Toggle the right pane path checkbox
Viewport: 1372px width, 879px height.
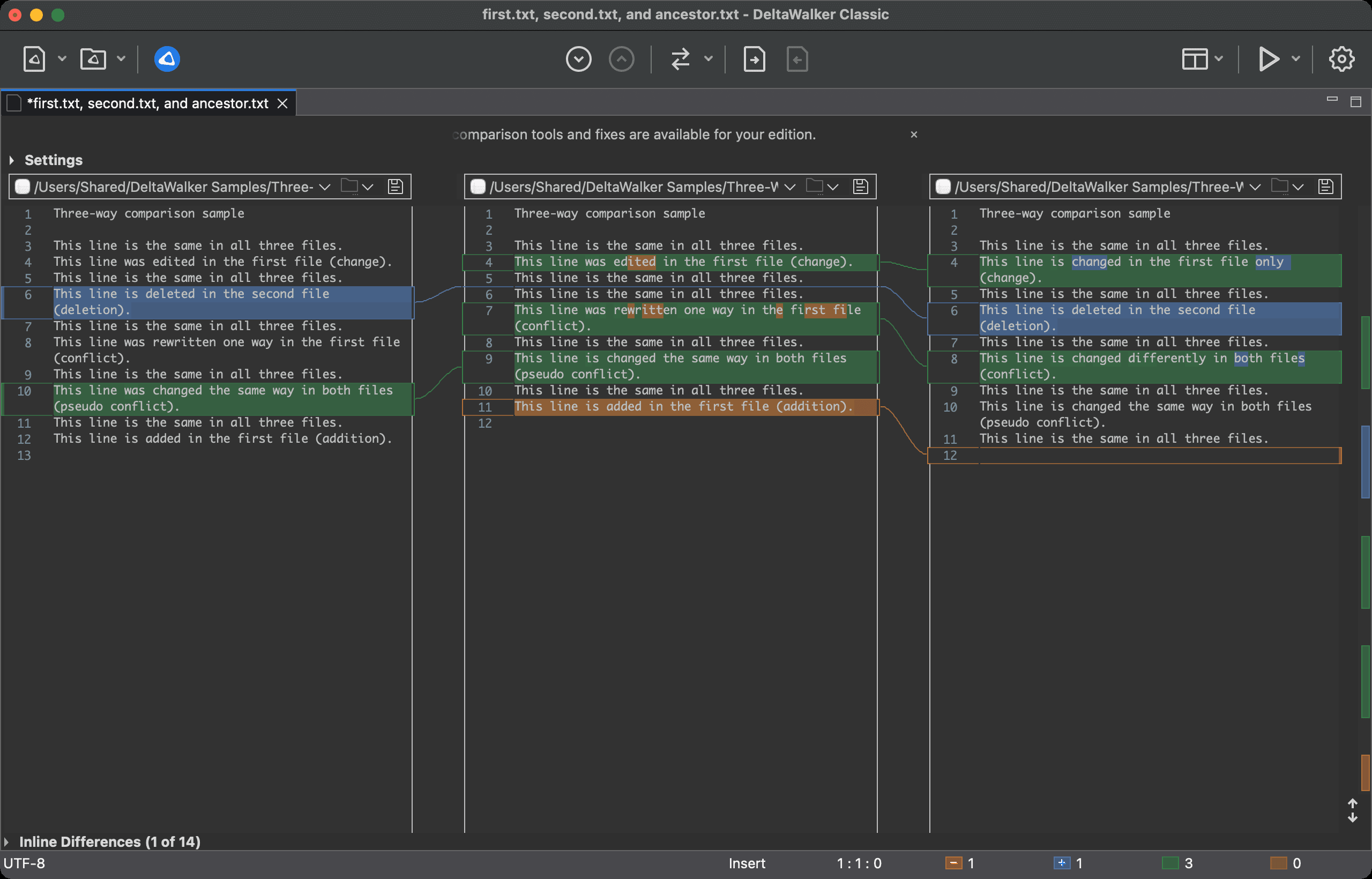943,187
